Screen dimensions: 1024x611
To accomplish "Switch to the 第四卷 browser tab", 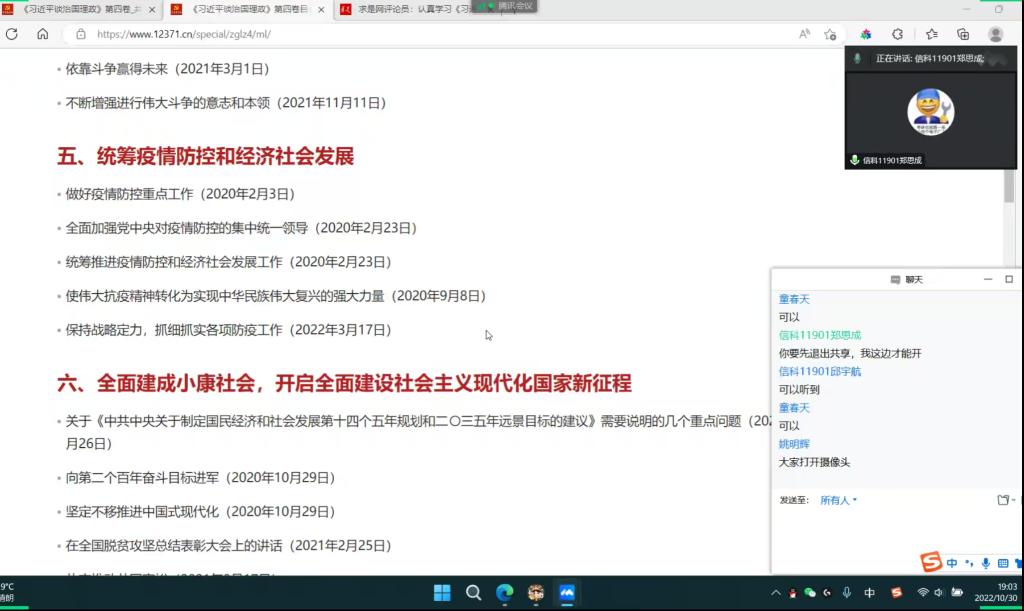I will (82, 9).
